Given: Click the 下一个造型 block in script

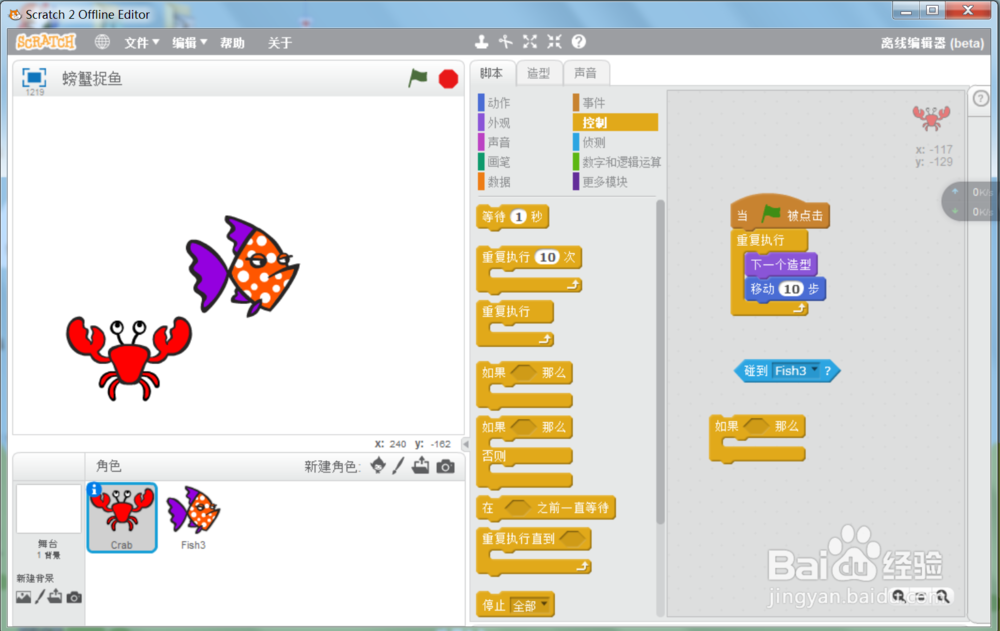Looking at the screenshot, I should pyautogui.click(x=781, y=264).
